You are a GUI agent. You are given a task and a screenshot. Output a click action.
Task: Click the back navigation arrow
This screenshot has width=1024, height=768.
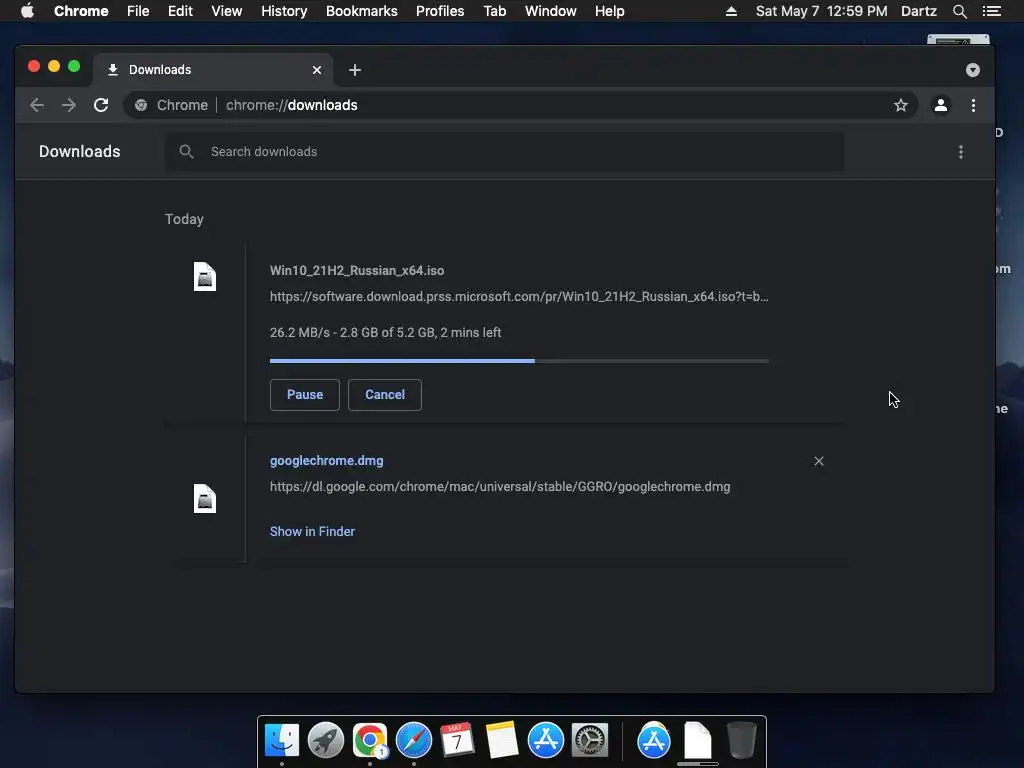tap(37, 105)
